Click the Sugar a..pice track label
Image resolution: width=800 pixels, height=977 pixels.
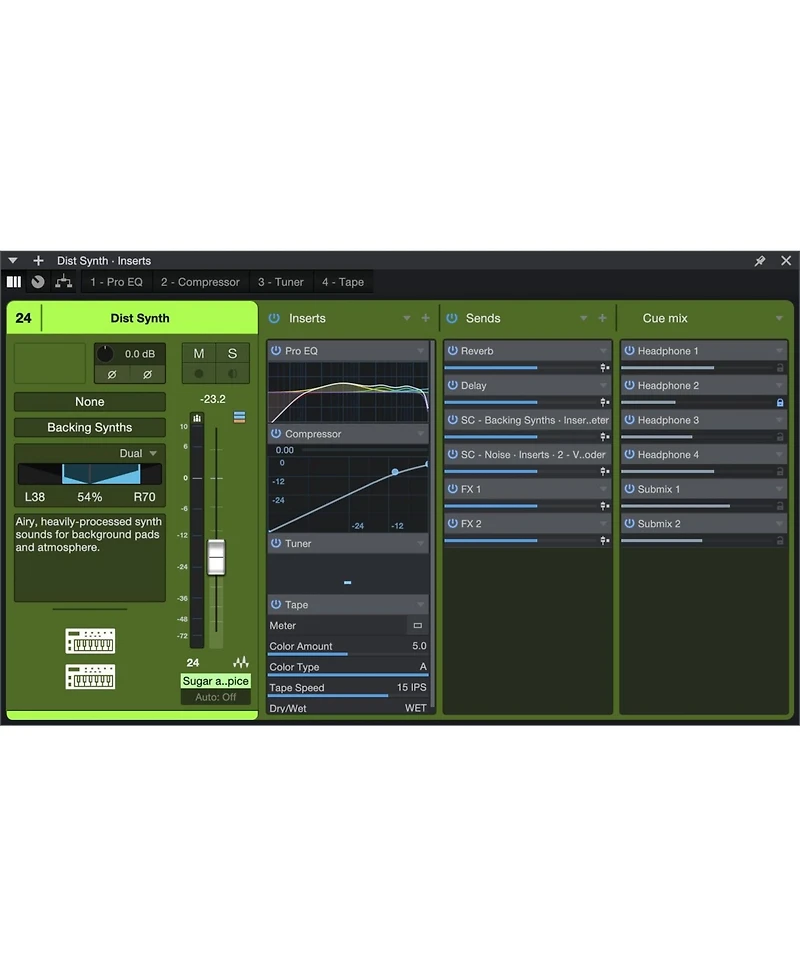[216, 681]
